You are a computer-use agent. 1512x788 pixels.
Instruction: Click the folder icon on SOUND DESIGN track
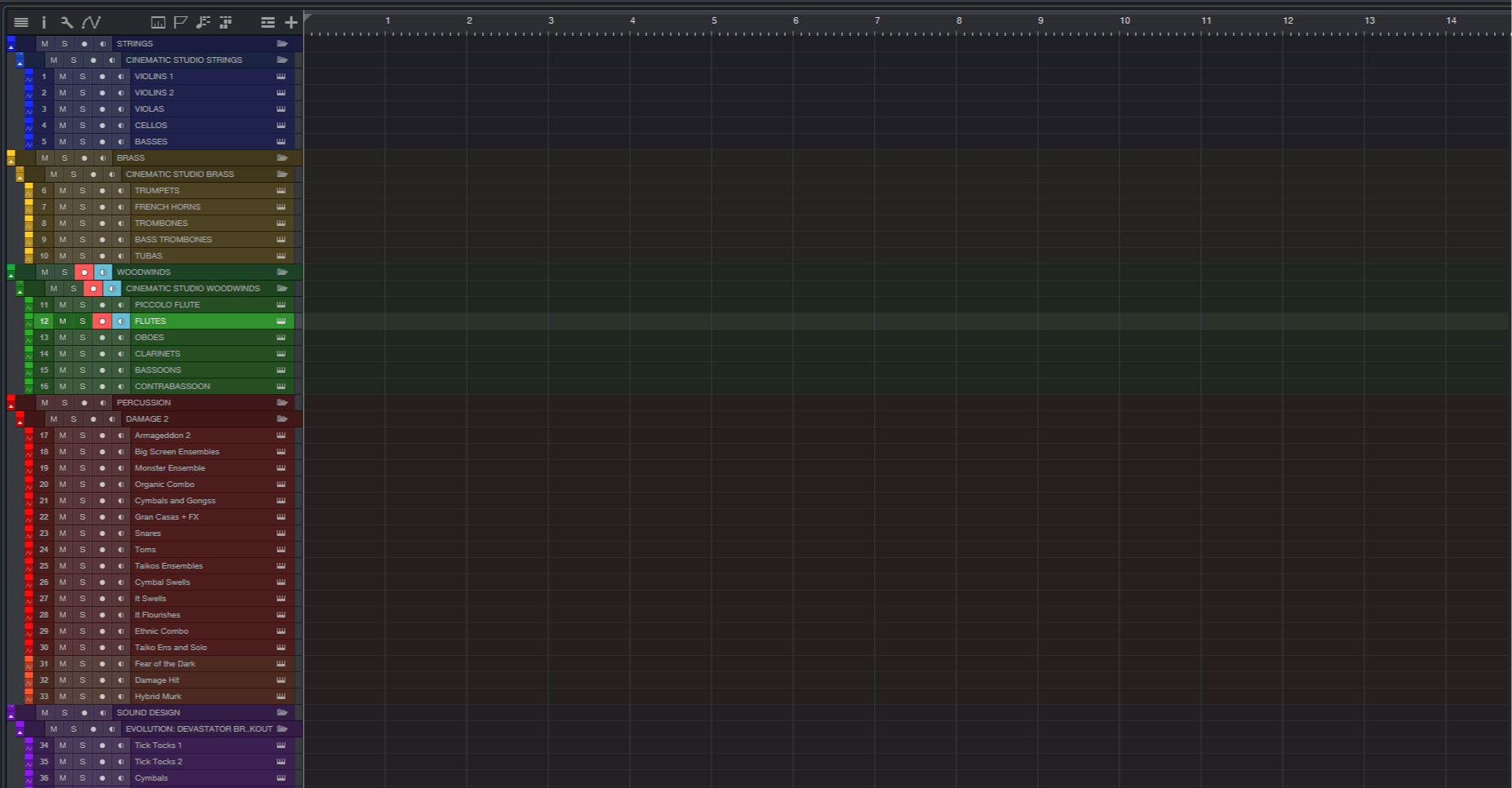pyautogui.click(x=282, y=713)
